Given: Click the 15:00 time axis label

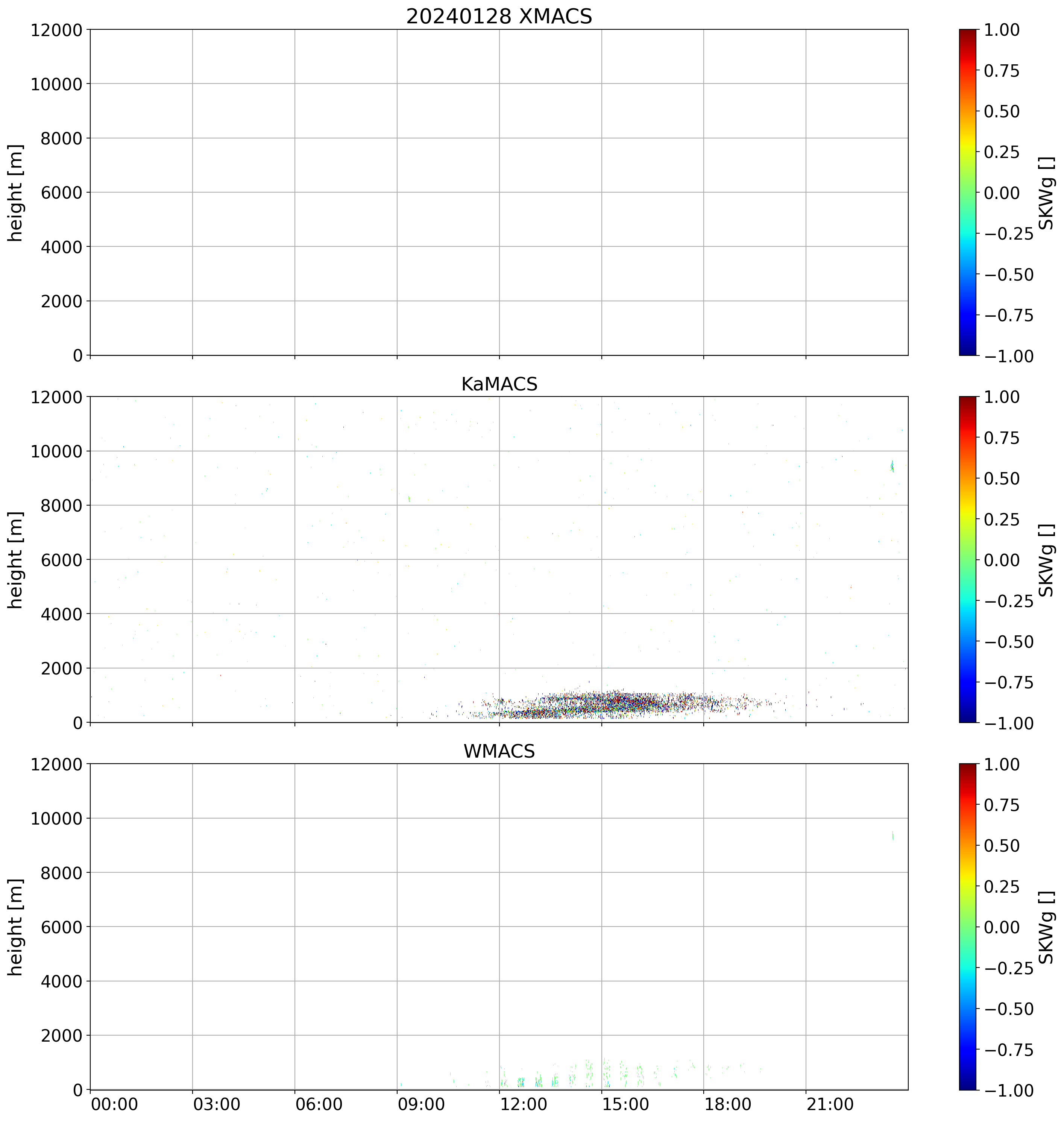Looking at the screenshot, I should coord(625,1104).
